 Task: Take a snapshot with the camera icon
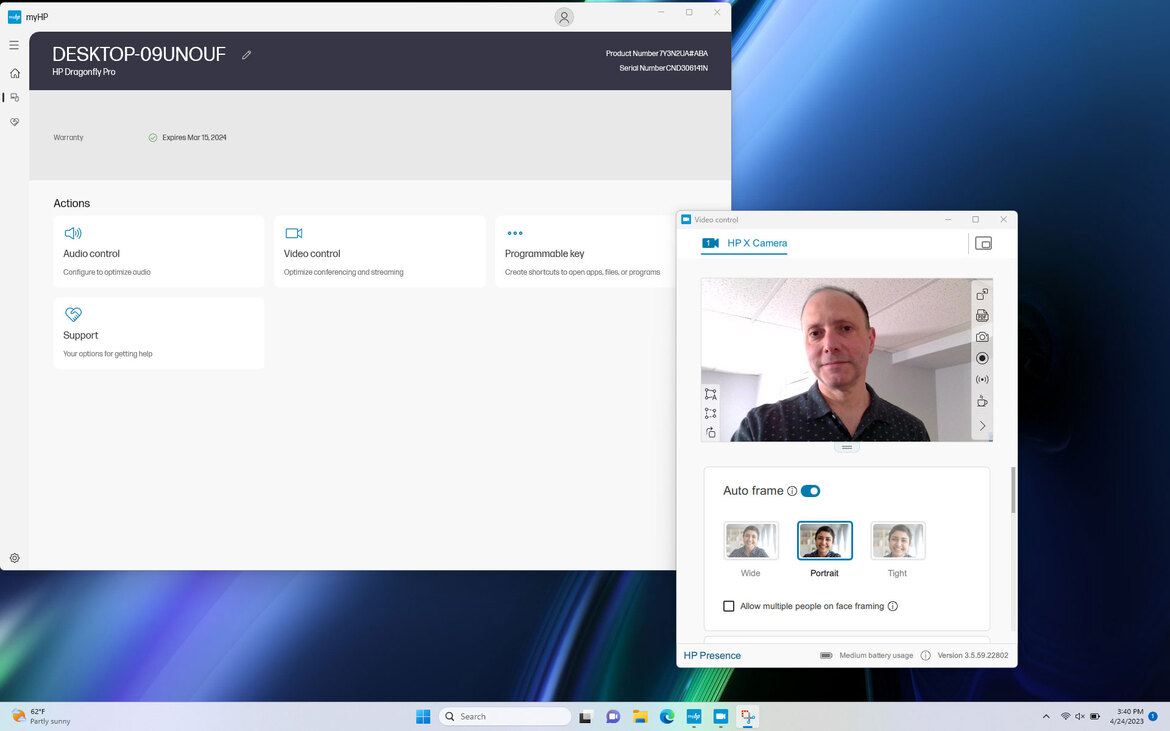click(982, 337)
